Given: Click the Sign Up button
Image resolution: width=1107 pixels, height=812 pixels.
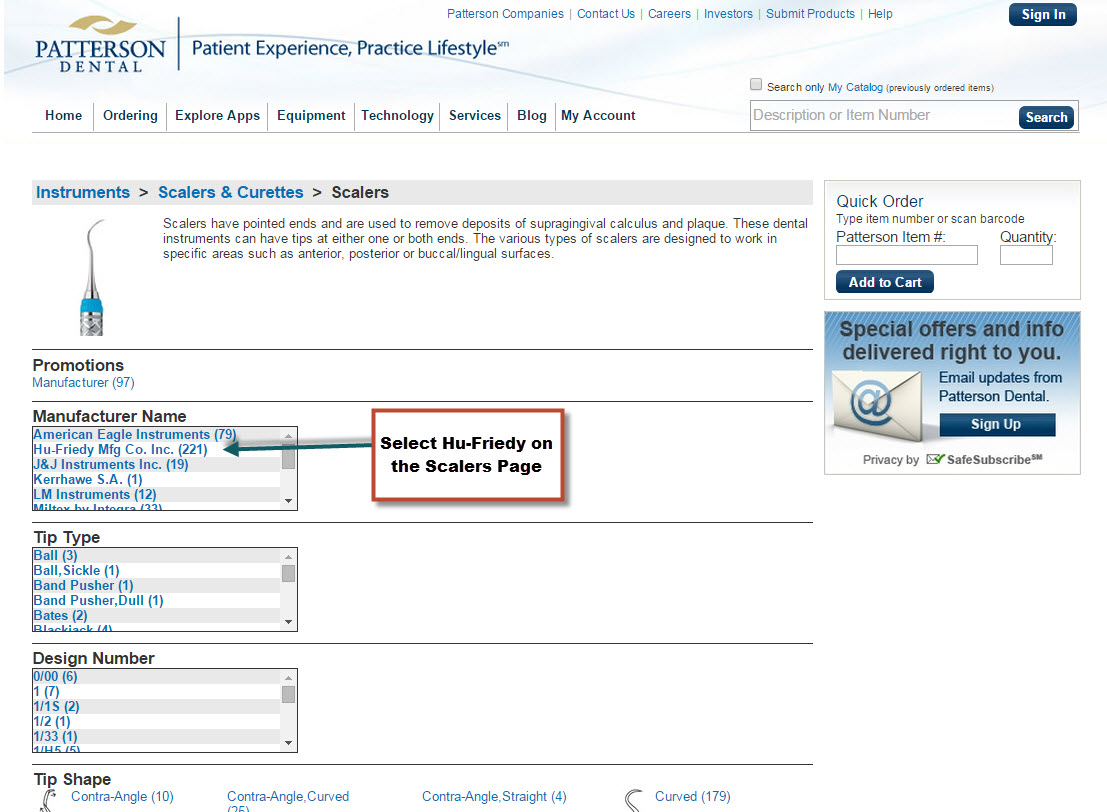Looking at the screenshot, I should pos(997,424).
